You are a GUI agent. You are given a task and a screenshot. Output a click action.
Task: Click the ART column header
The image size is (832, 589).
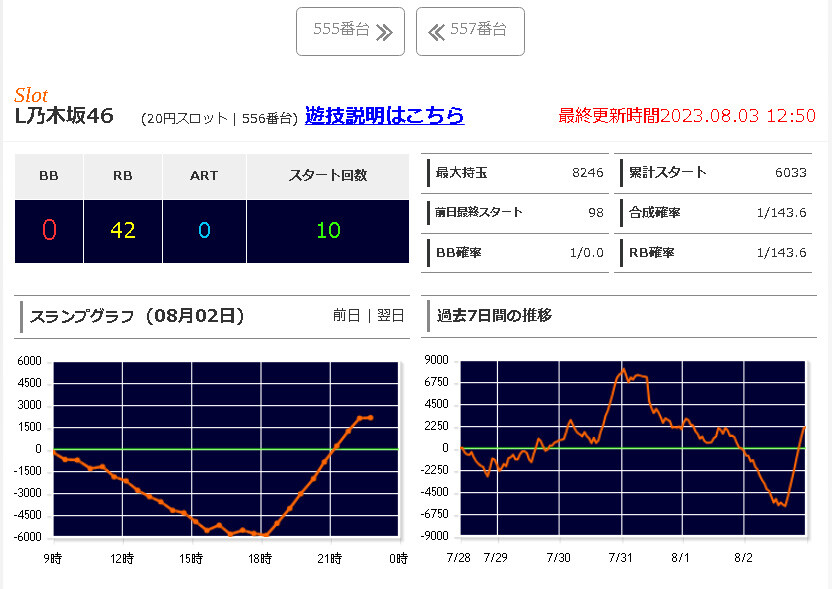click(204, 176)
